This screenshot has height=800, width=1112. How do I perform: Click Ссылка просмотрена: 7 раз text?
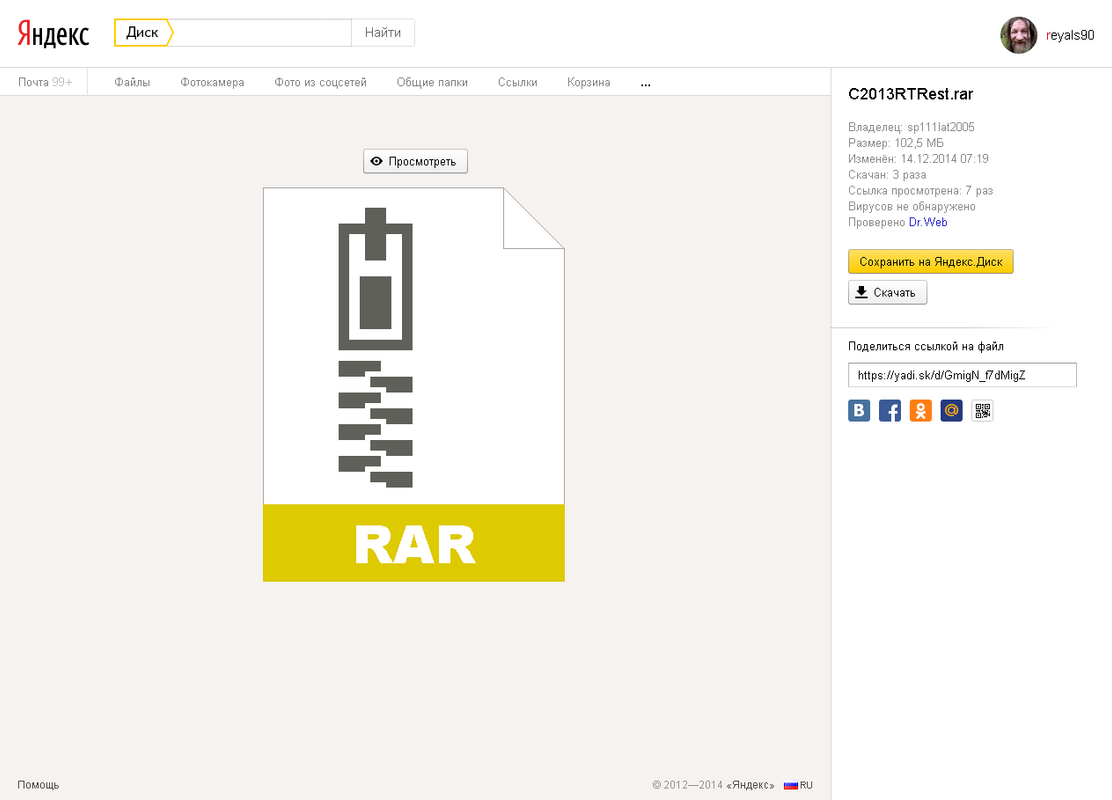(921, 191)
